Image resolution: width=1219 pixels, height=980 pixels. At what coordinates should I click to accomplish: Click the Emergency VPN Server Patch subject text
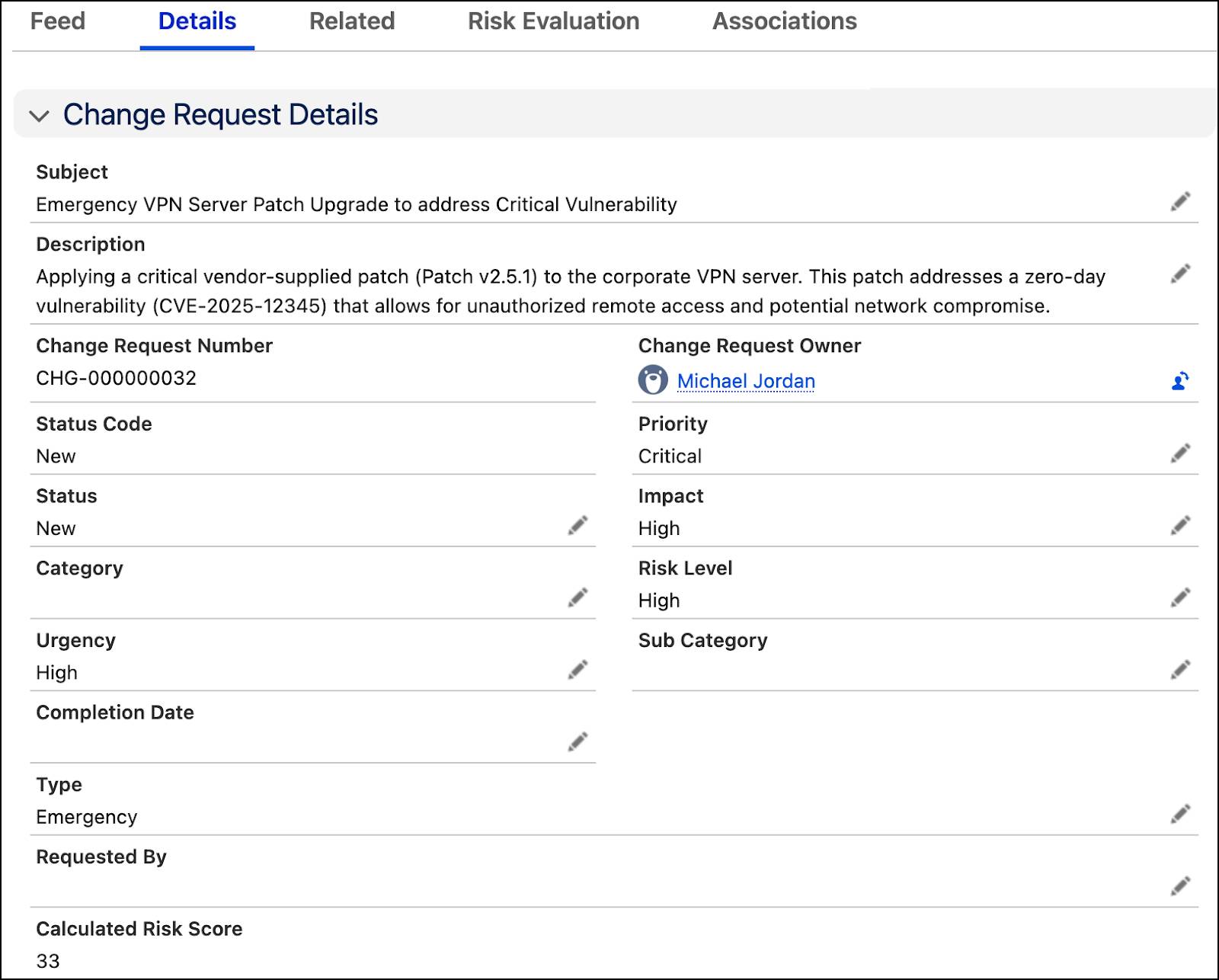357,204
